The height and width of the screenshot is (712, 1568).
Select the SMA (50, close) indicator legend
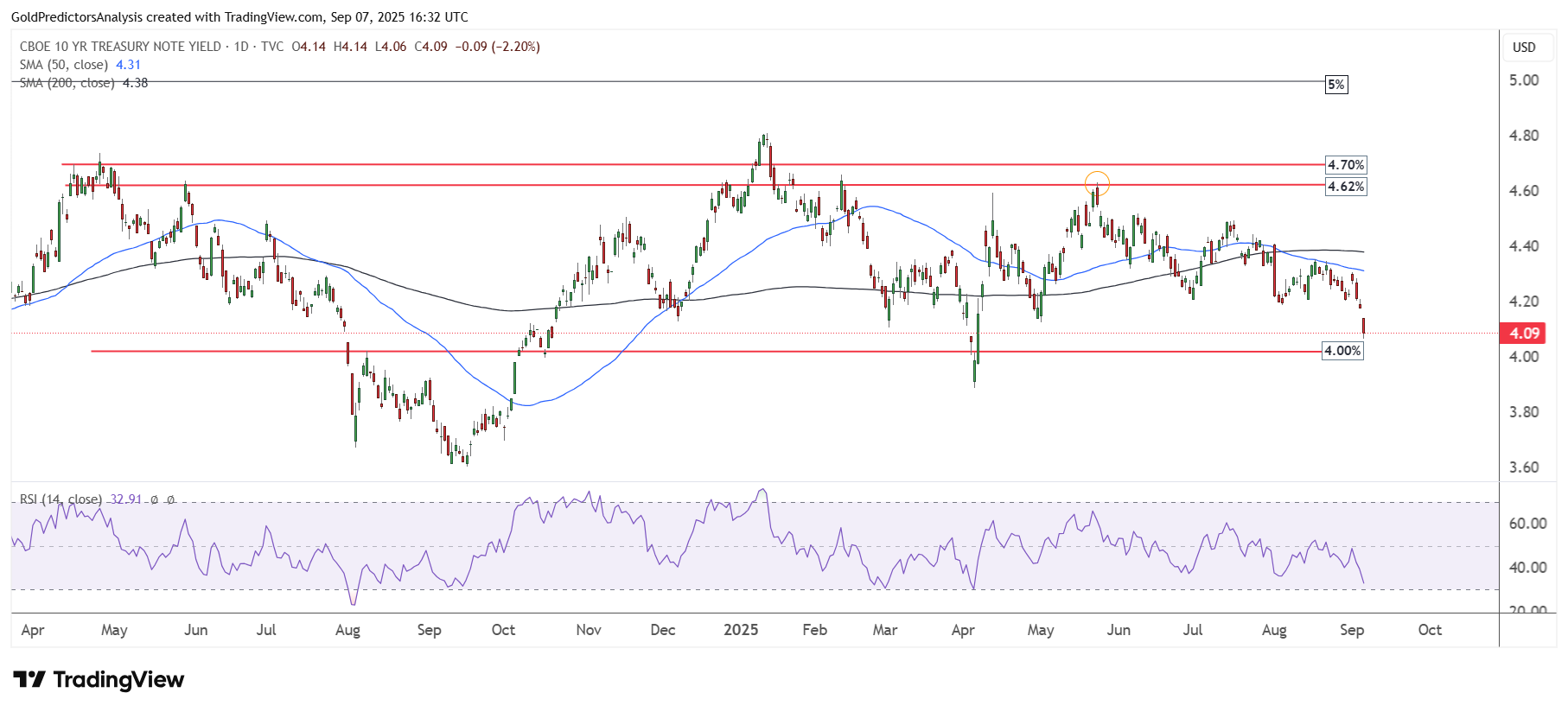[64, 65]
